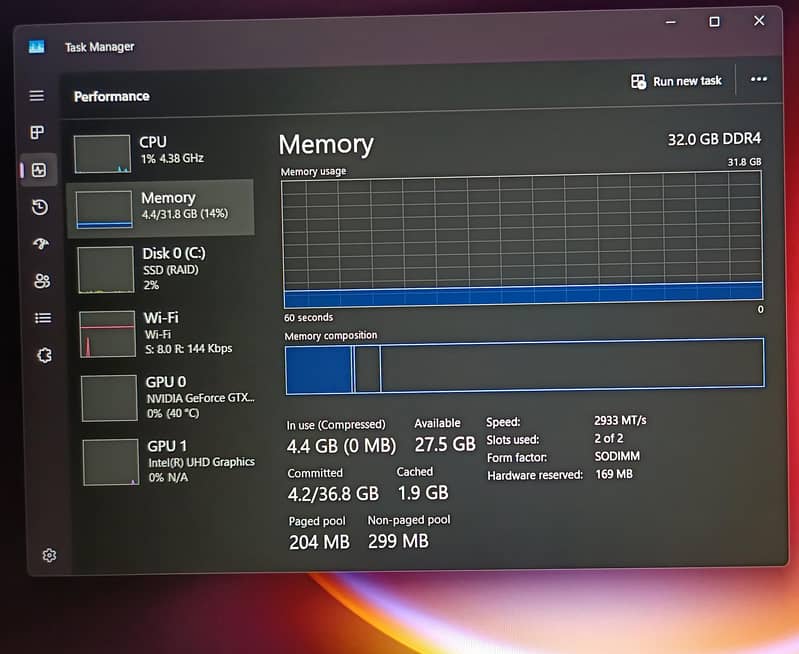The width and height of the screenshot is (799, 654).
Task: Select the Wi-Fi performance entry
Action: pos(165,333)
